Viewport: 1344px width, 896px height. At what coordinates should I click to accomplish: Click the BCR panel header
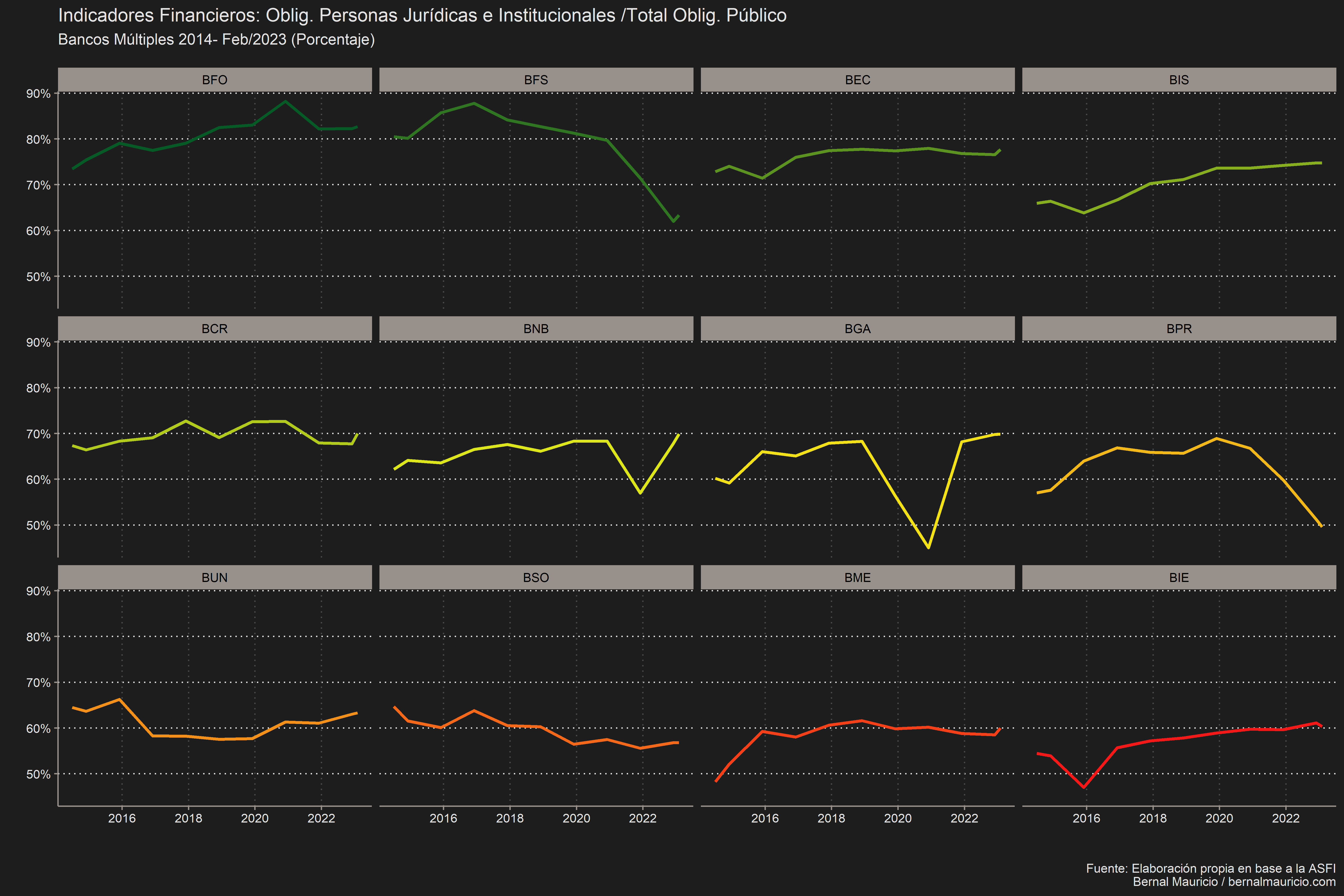(215, 329)
